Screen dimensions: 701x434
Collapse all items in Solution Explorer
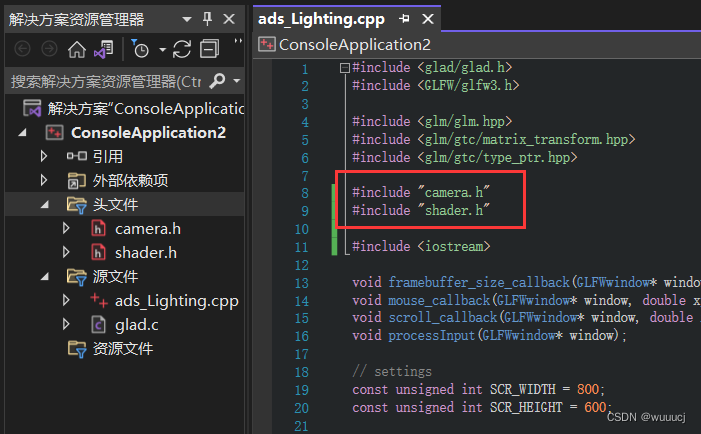[209, 49]
